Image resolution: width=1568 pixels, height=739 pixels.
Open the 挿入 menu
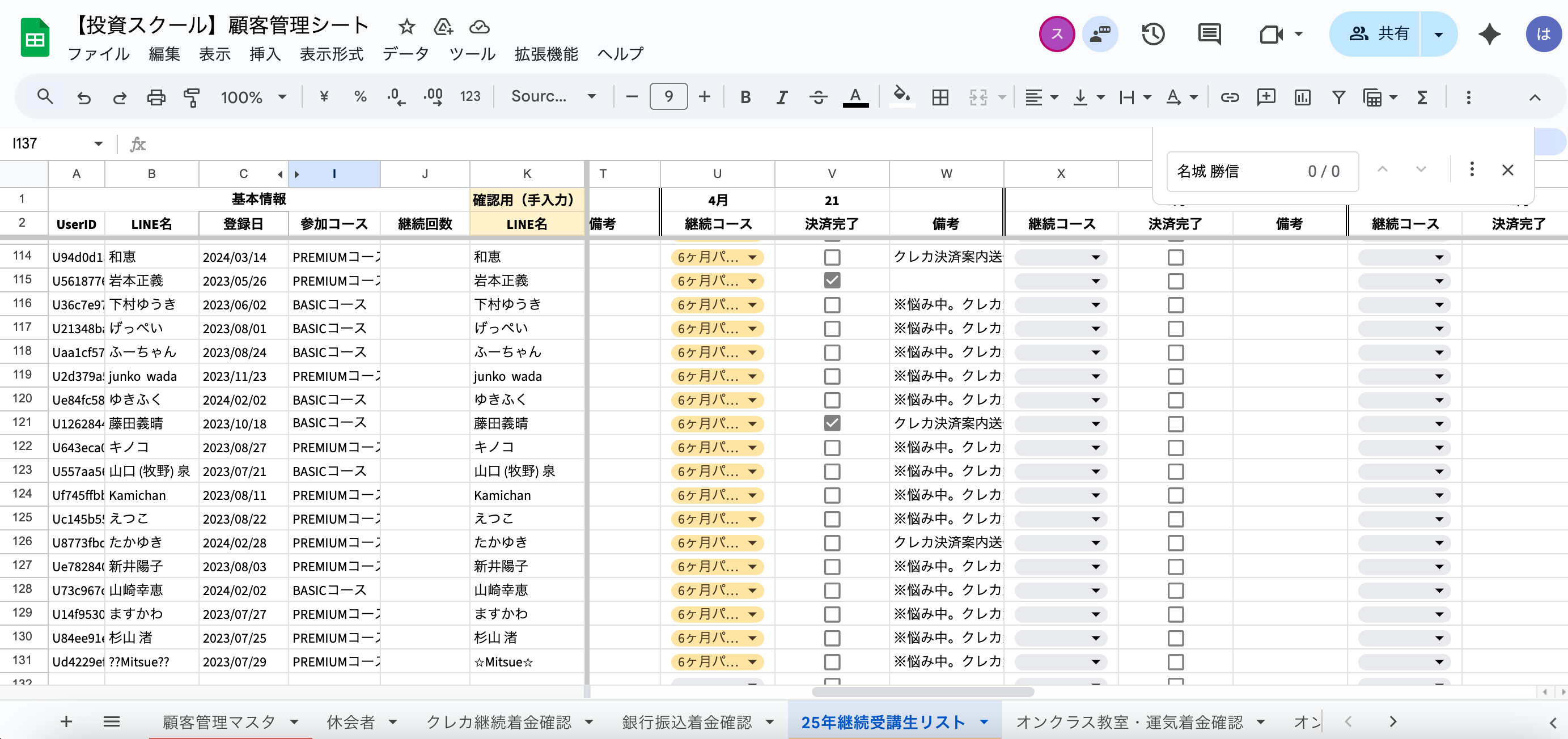pos(264,54)
